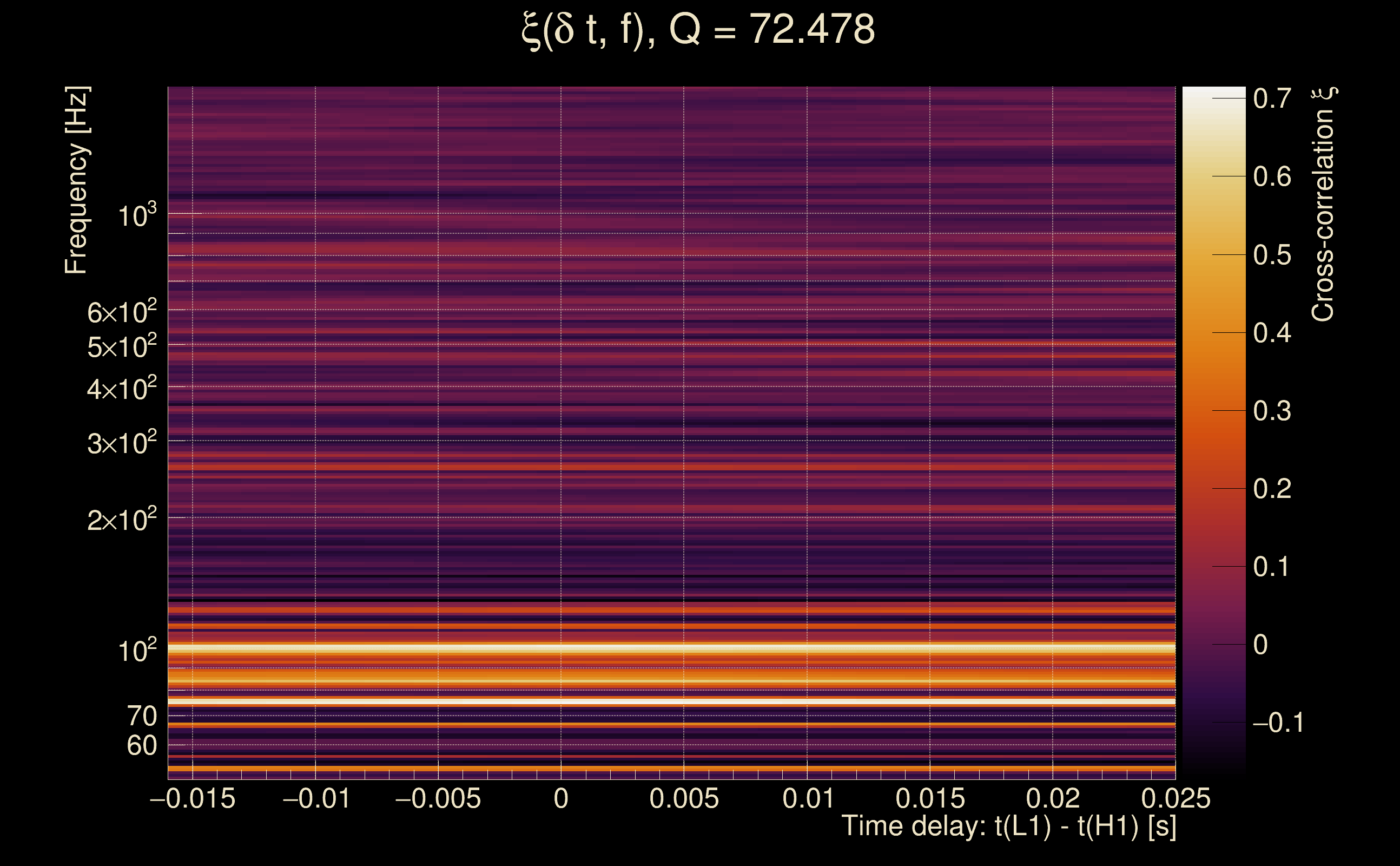Screen dimensions: 1400x866
Task: Click the 10² frequency tick label
Action: coord(137,651)
